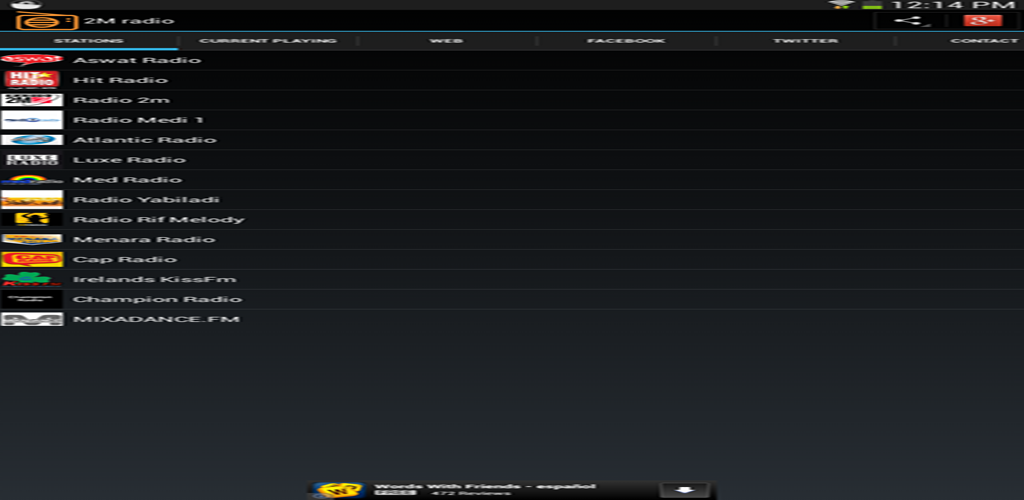
Task: Open the Words With Friends español ad
Action: 512,491
